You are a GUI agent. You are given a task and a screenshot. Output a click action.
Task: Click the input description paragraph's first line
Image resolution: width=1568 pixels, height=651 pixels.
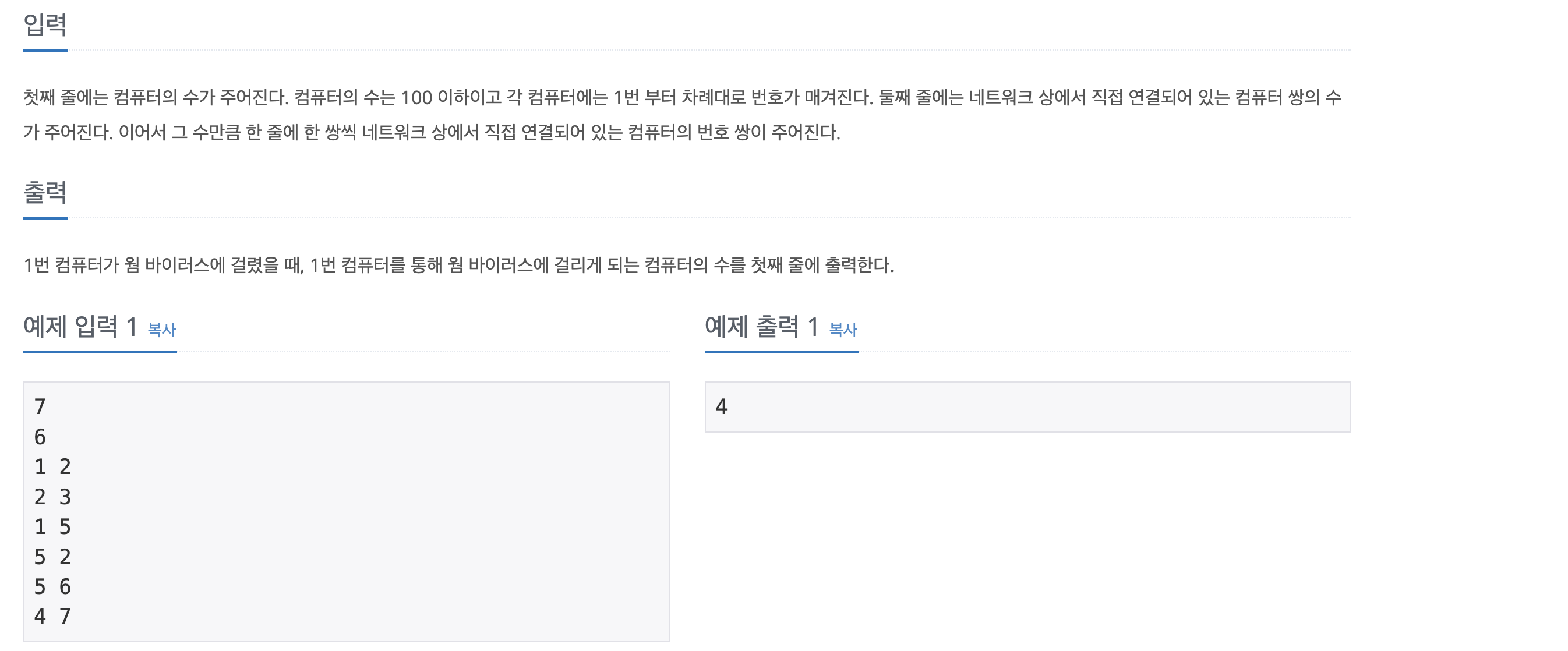(682, 97)
